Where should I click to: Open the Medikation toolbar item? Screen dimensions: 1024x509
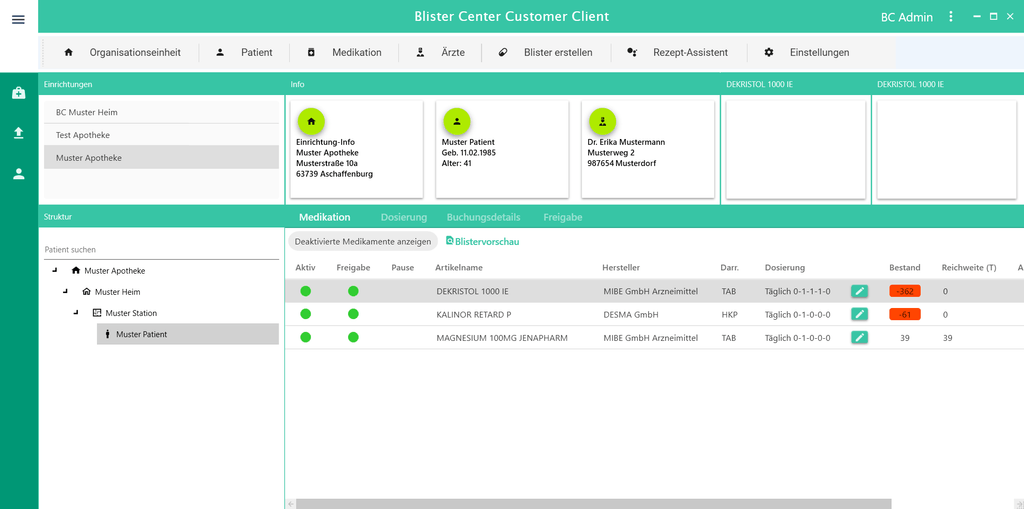344,52
